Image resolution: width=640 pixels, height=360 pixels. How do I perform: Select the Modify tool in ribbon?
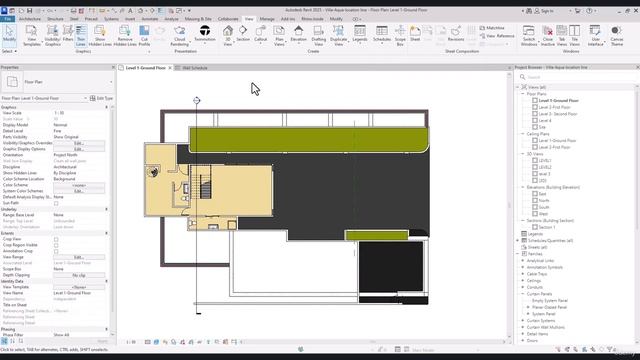coord(9,34)
